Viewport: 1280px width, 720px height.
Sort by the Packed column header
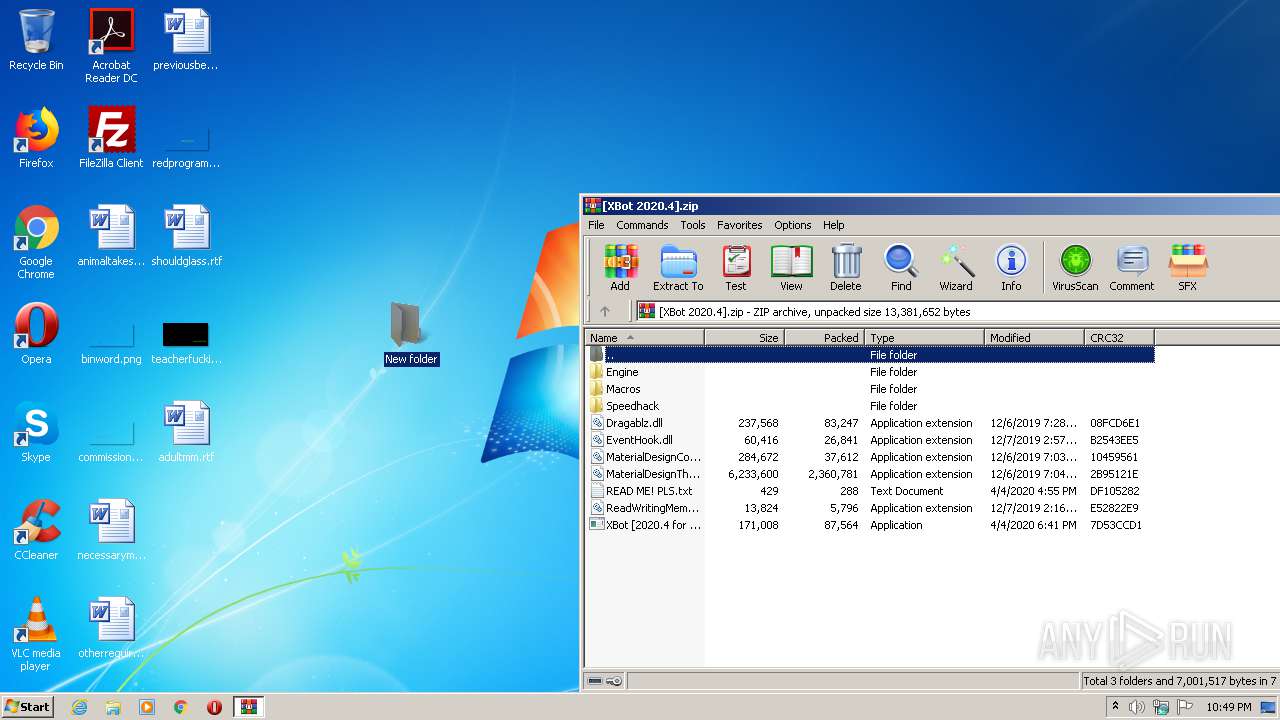(825, 338)
